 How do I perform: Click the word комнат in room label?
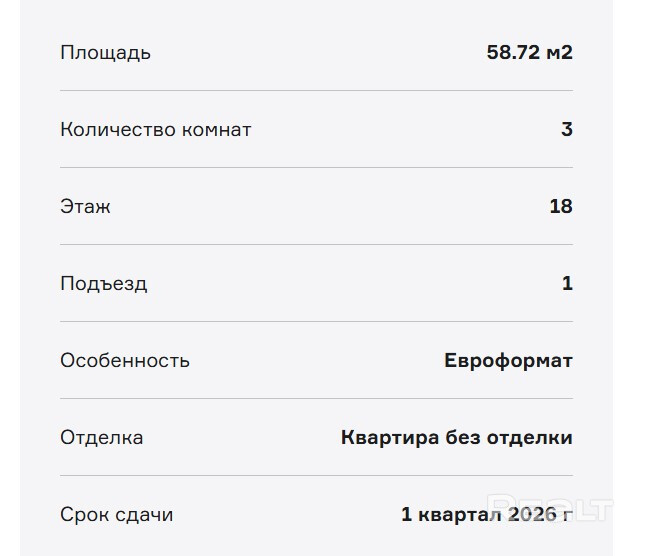click(x=217, y=130)
